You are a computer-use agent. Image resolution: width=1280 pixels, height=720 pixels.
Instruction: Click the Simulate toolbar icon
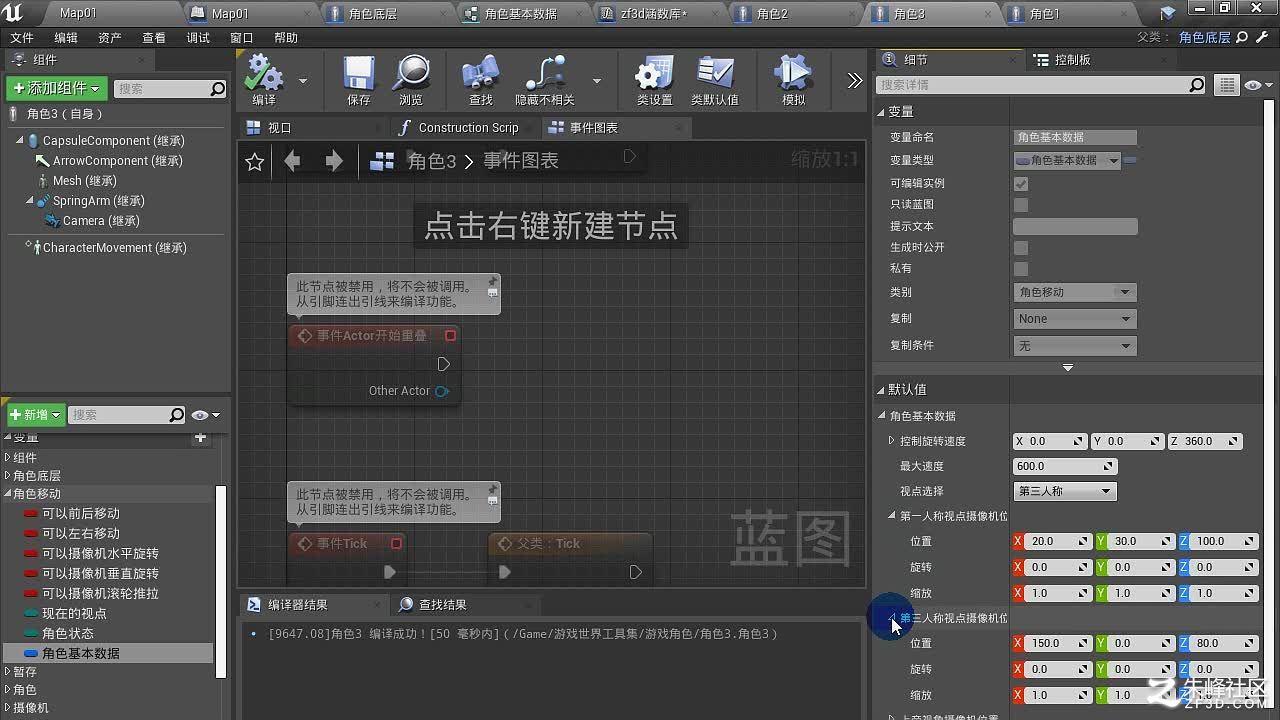tap(793, 75)
